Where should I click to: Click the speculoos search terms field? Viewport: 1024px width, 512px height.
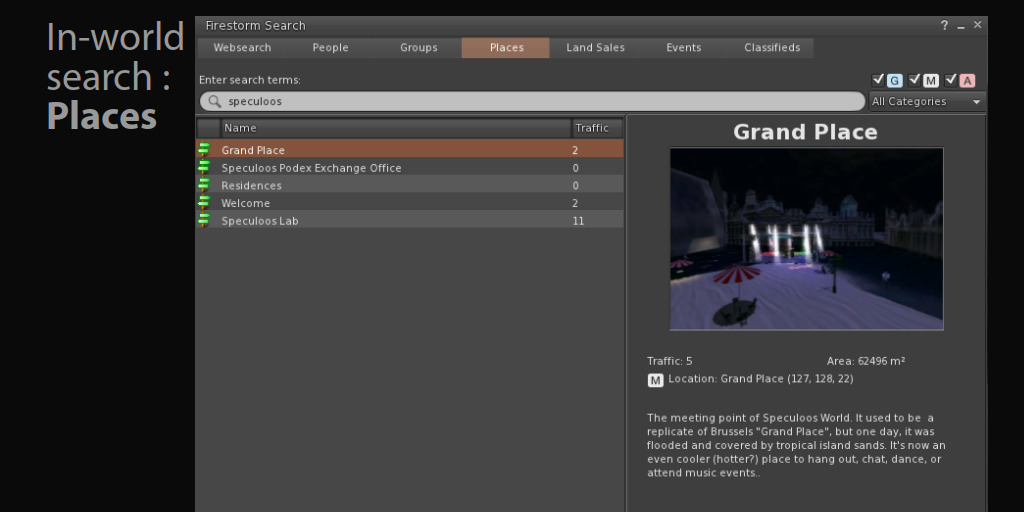(532, 101)
